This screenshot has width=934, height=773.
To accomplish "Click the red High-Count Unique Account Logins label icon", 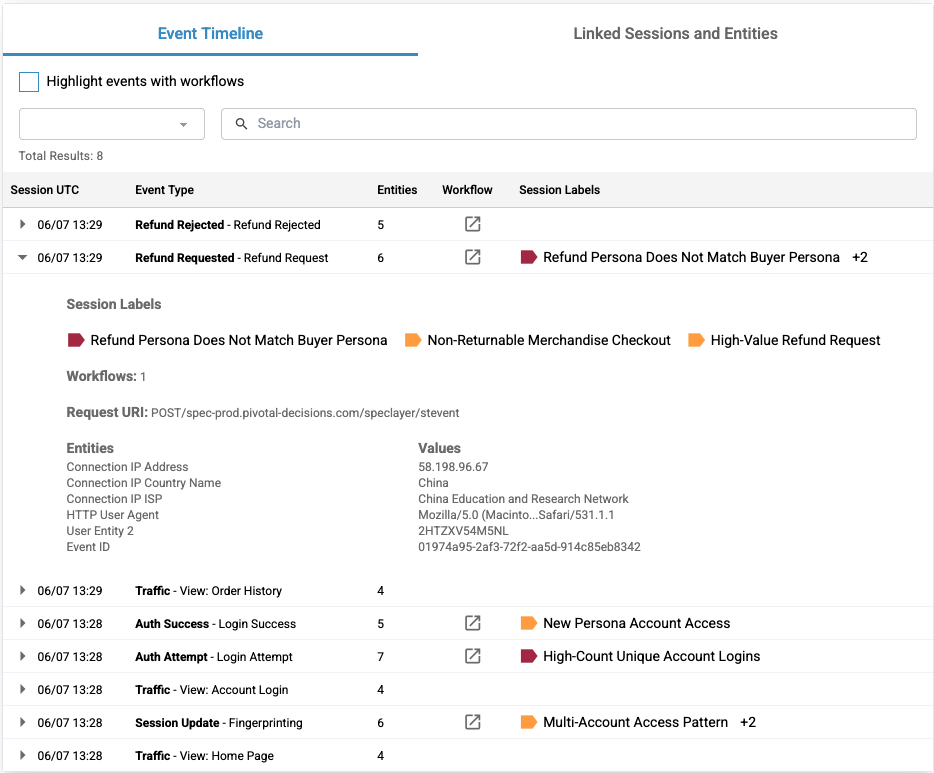I will click(529, 657).
